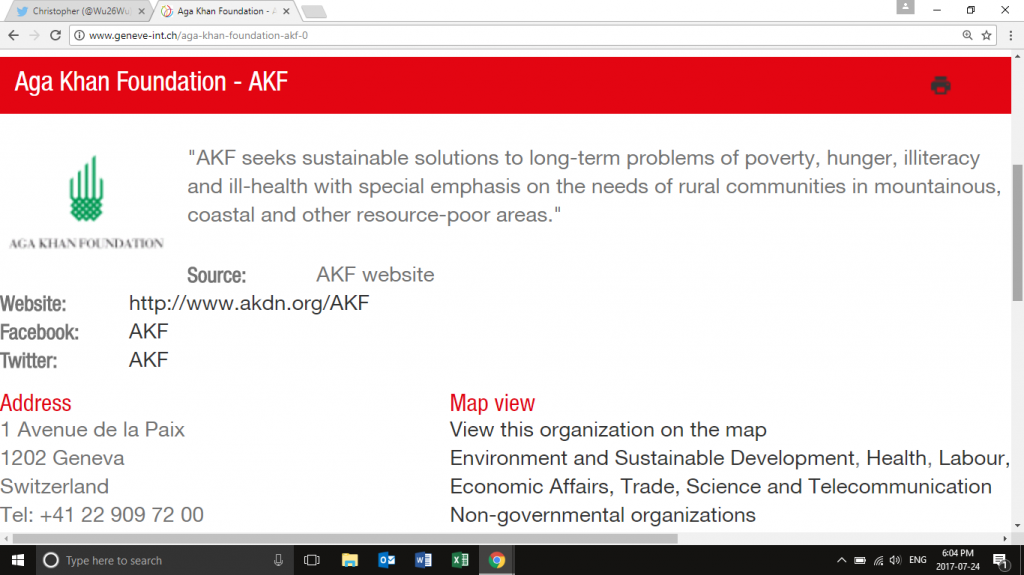Show hidden system tray icons
This screenshot has width=1024, height=575.
[x=841, y=560]
